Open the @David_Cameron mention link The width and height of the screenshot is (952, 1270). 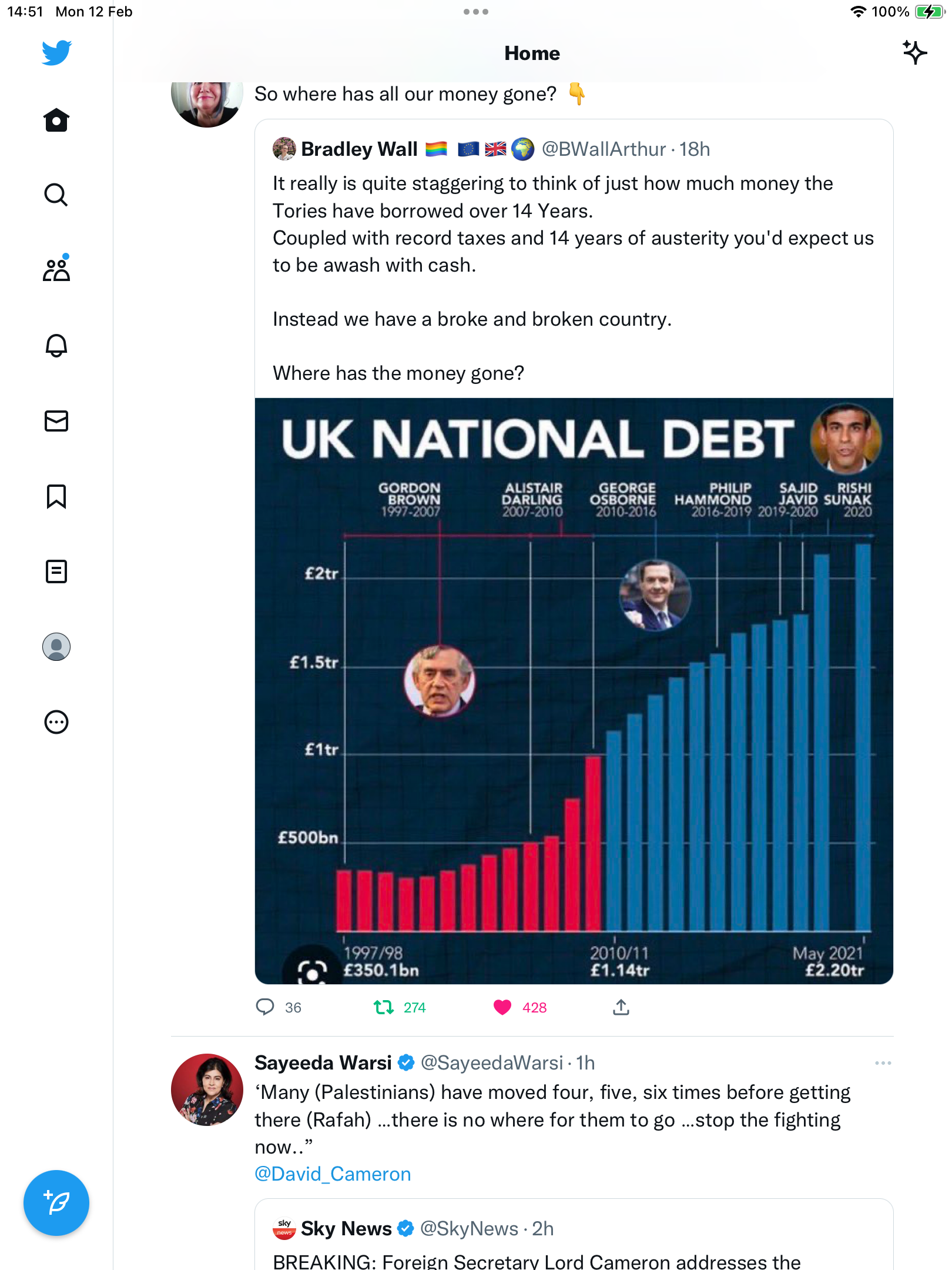333,1174
